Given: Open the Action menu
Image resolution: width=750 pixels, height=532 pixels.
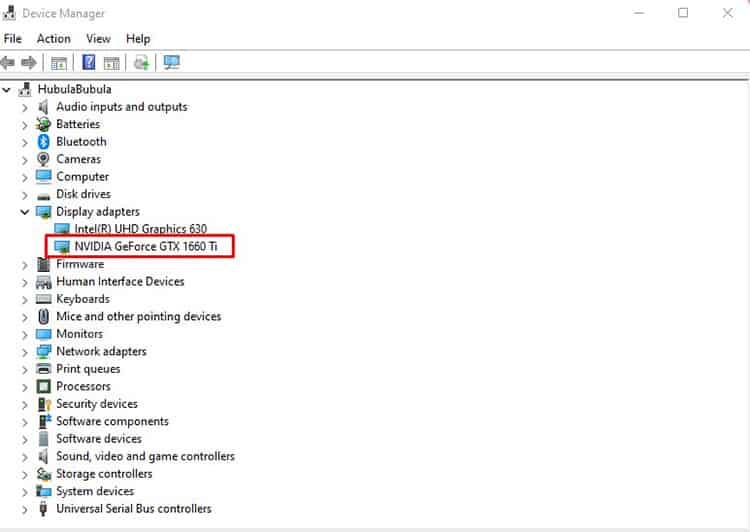Looking at the screenshot, I should click(x=54, y=39).
